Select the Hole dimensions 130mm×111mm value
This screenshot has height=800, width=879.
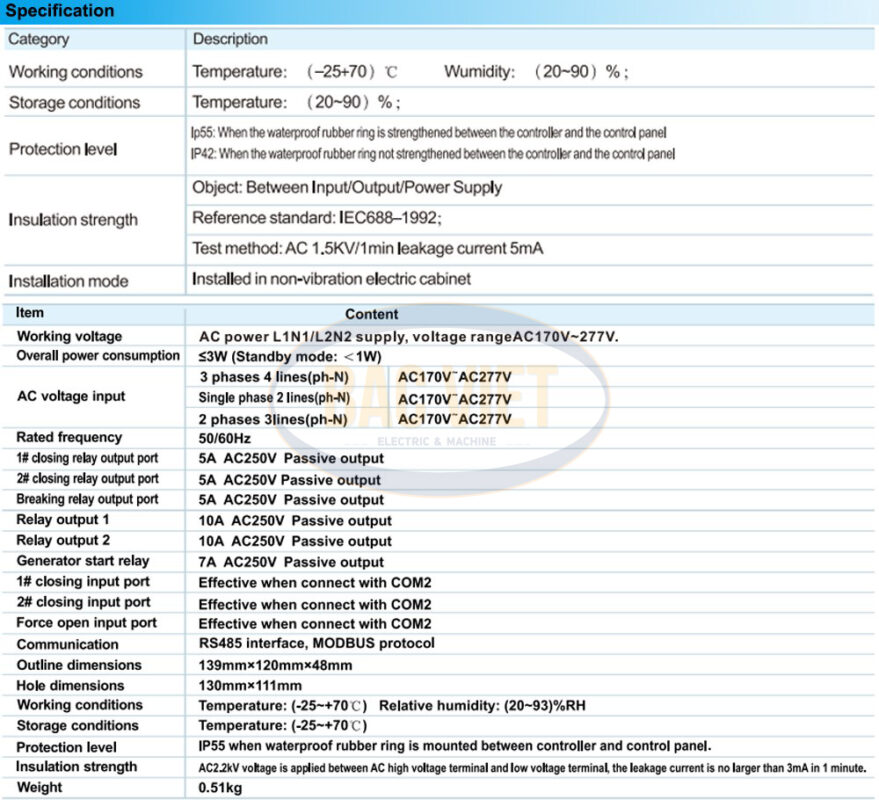point(250,685)
